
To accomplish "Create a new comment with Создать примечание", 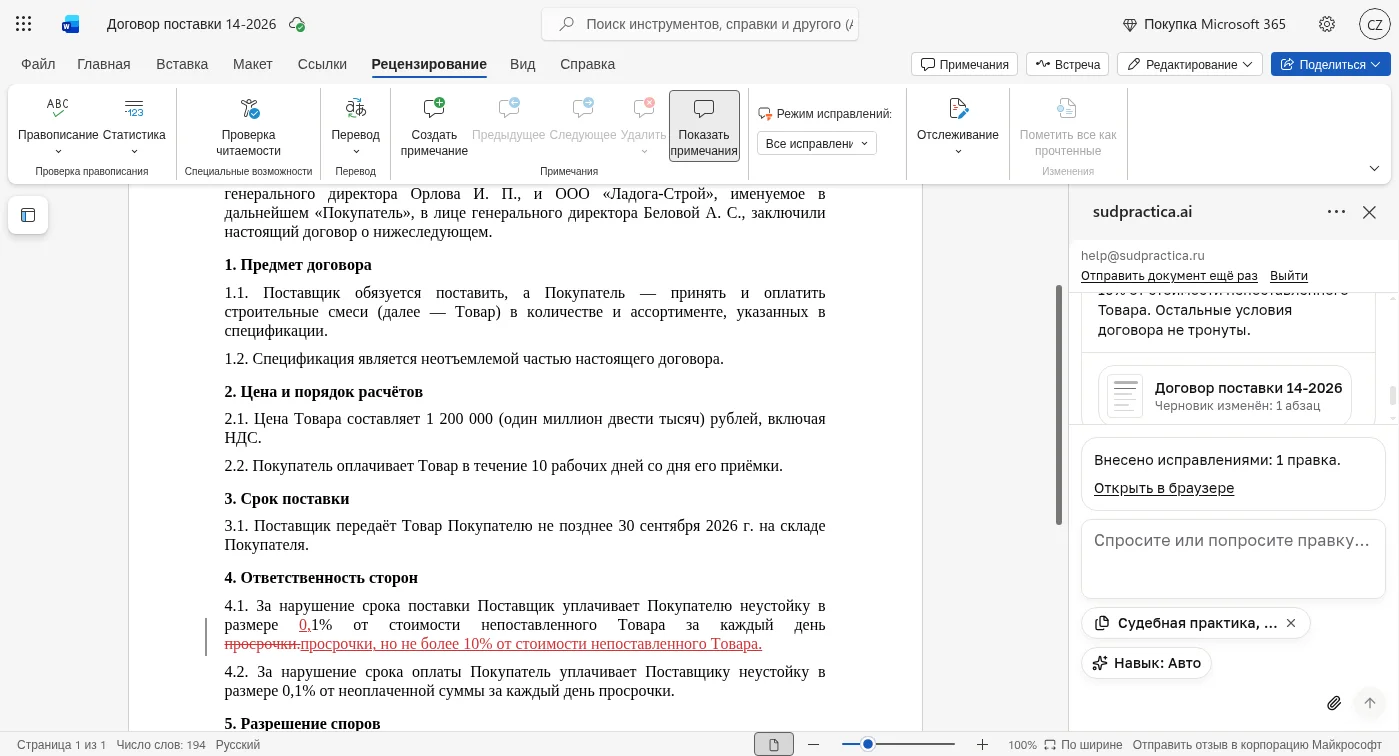I will [434, 125].
